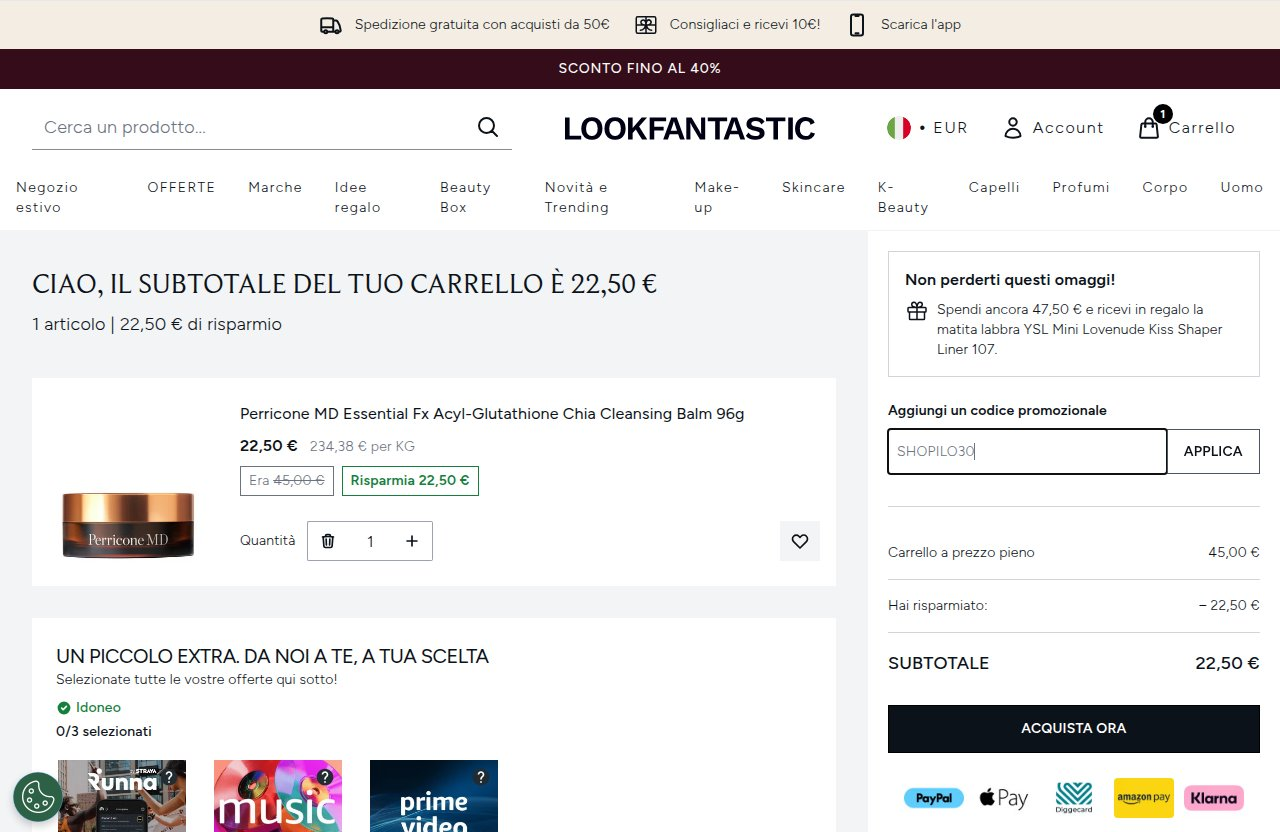Open the Uomo menu

[1242, 187]
